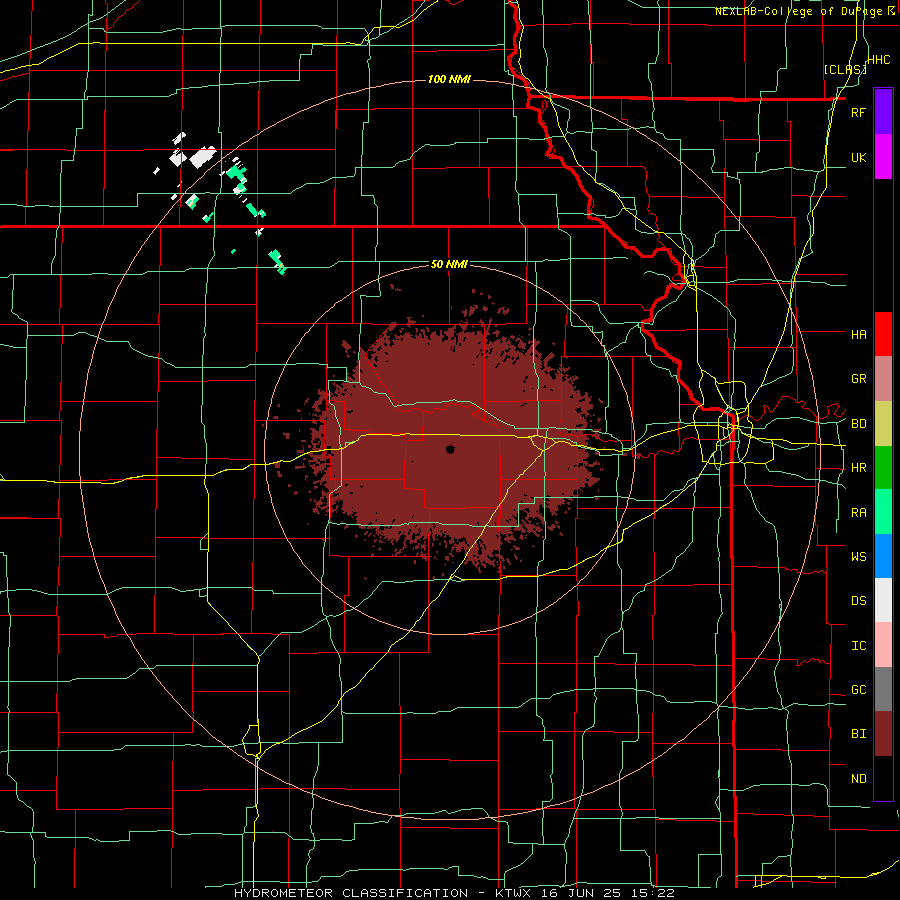The width and height of the screenshot is (900, 900).
Task: Click the IC legend label
Action: (x=858, y=646)
